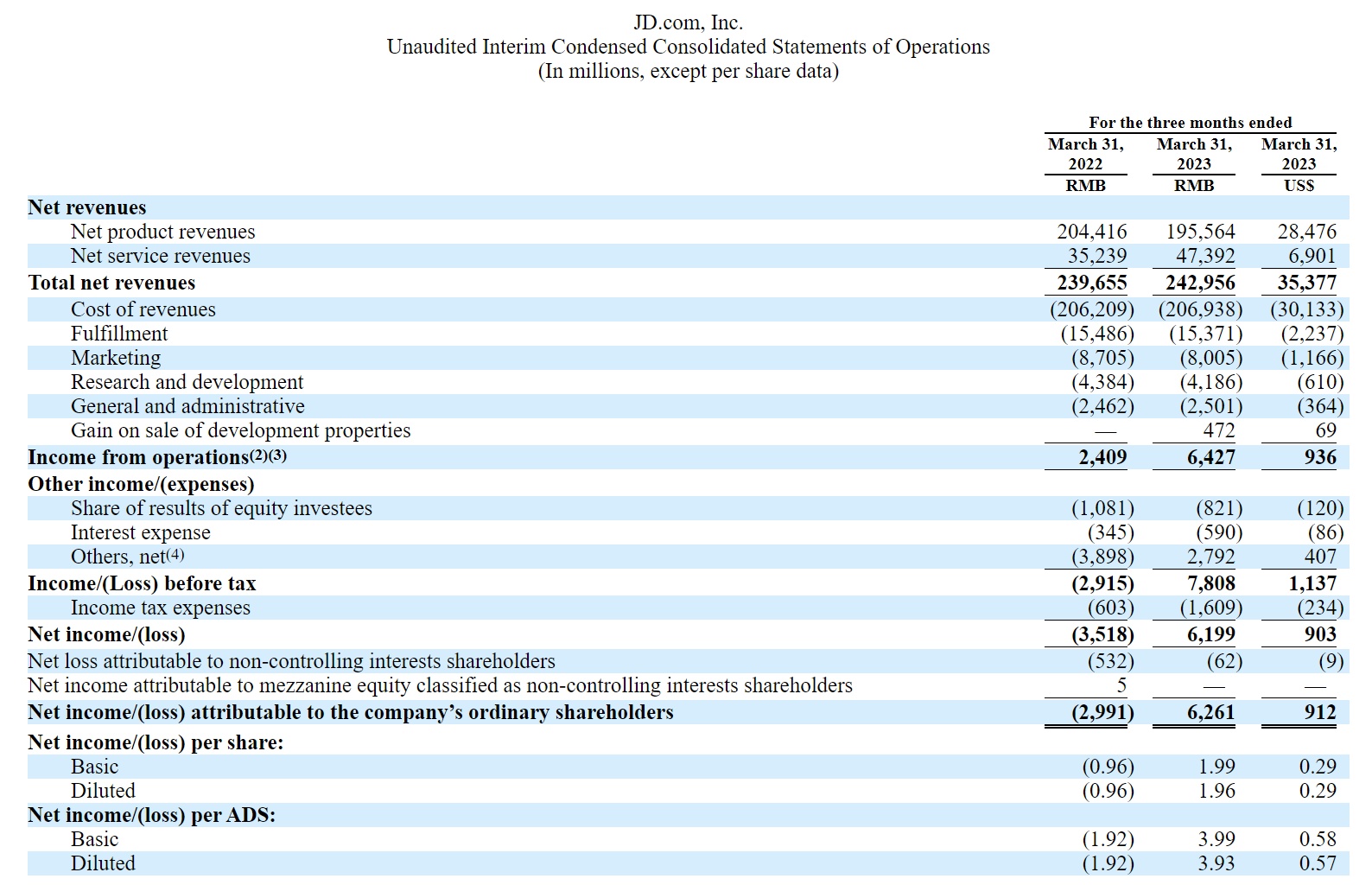
Task: Click the Cost of revenues row label
Action: tap(143, 309)
